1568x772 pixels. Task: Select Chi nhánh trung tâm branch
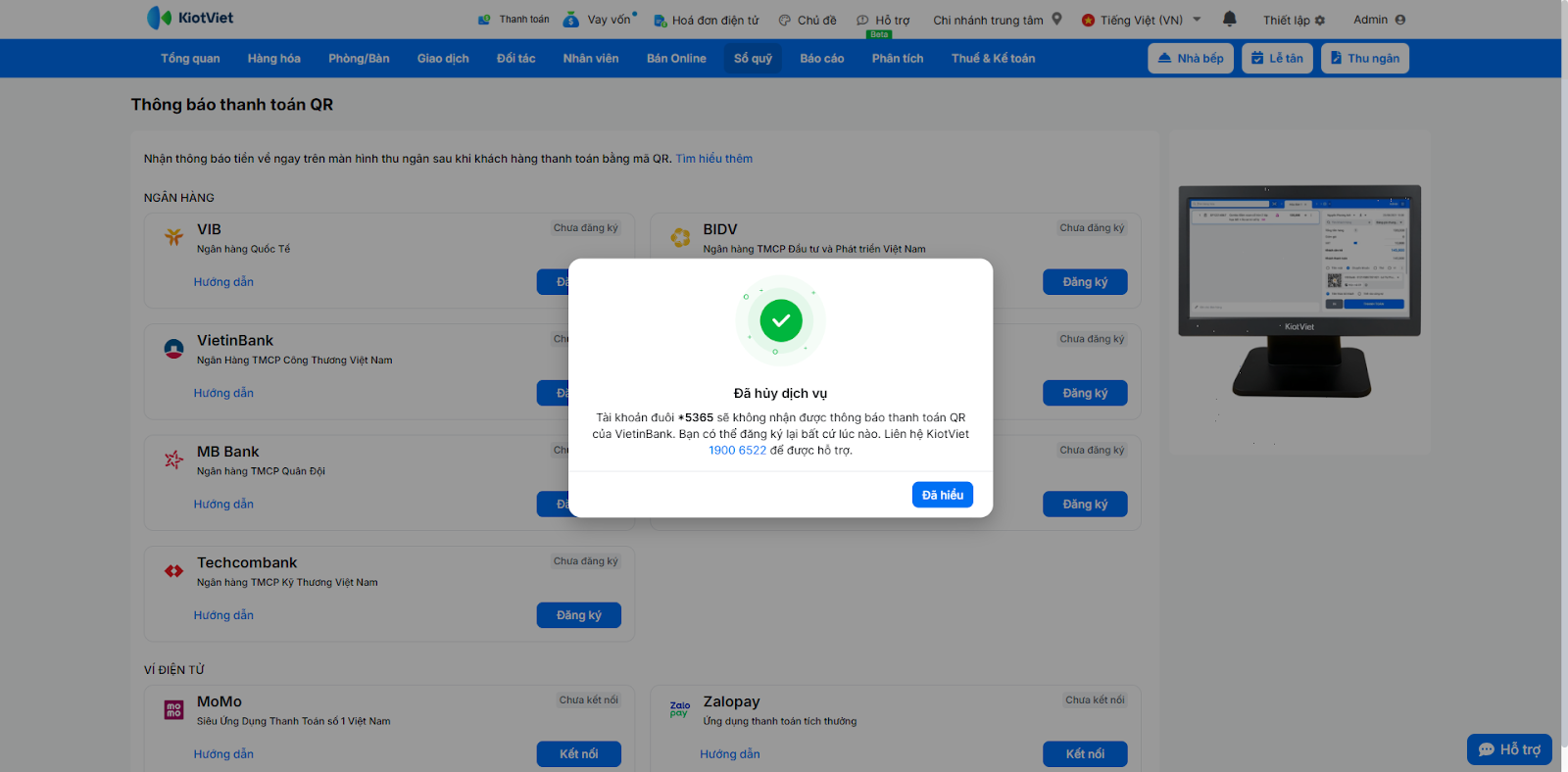pyautogui.click(x=988, y=20)
